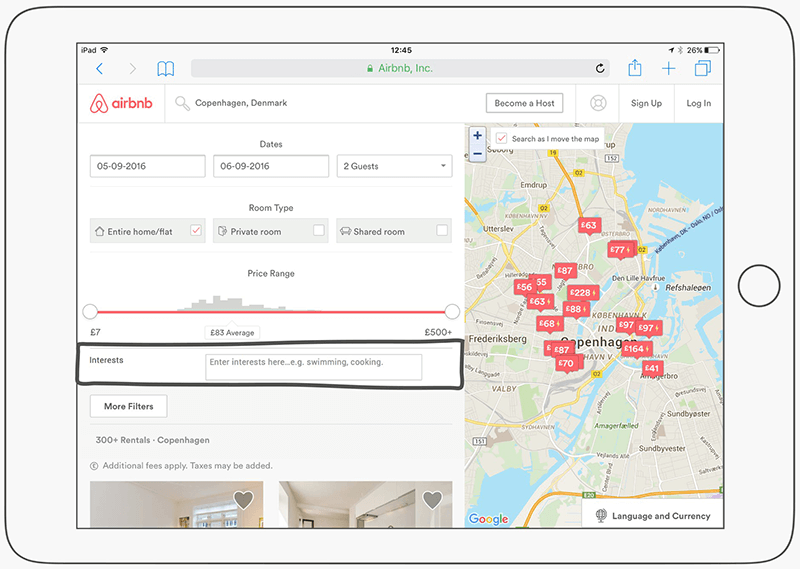Tap the Safari back arrow

click(99, 68)
